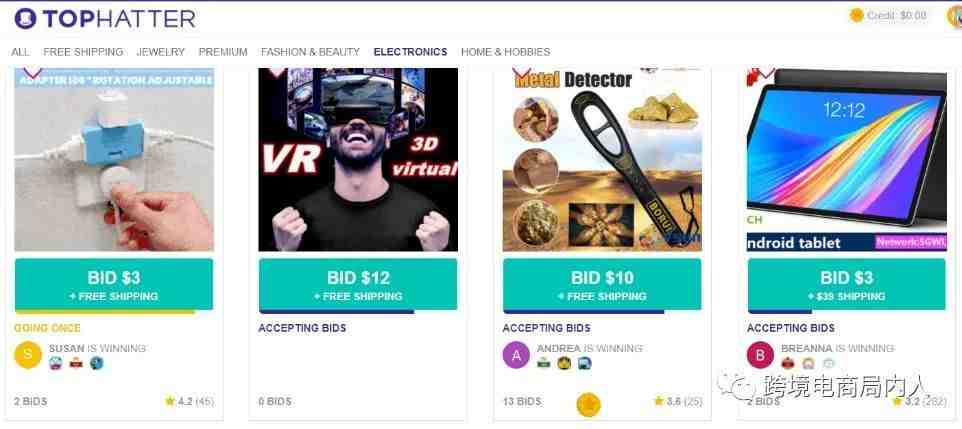Click Andrea's purple A avatar
The width and height of the screenshot is (962, 429).
516,355
